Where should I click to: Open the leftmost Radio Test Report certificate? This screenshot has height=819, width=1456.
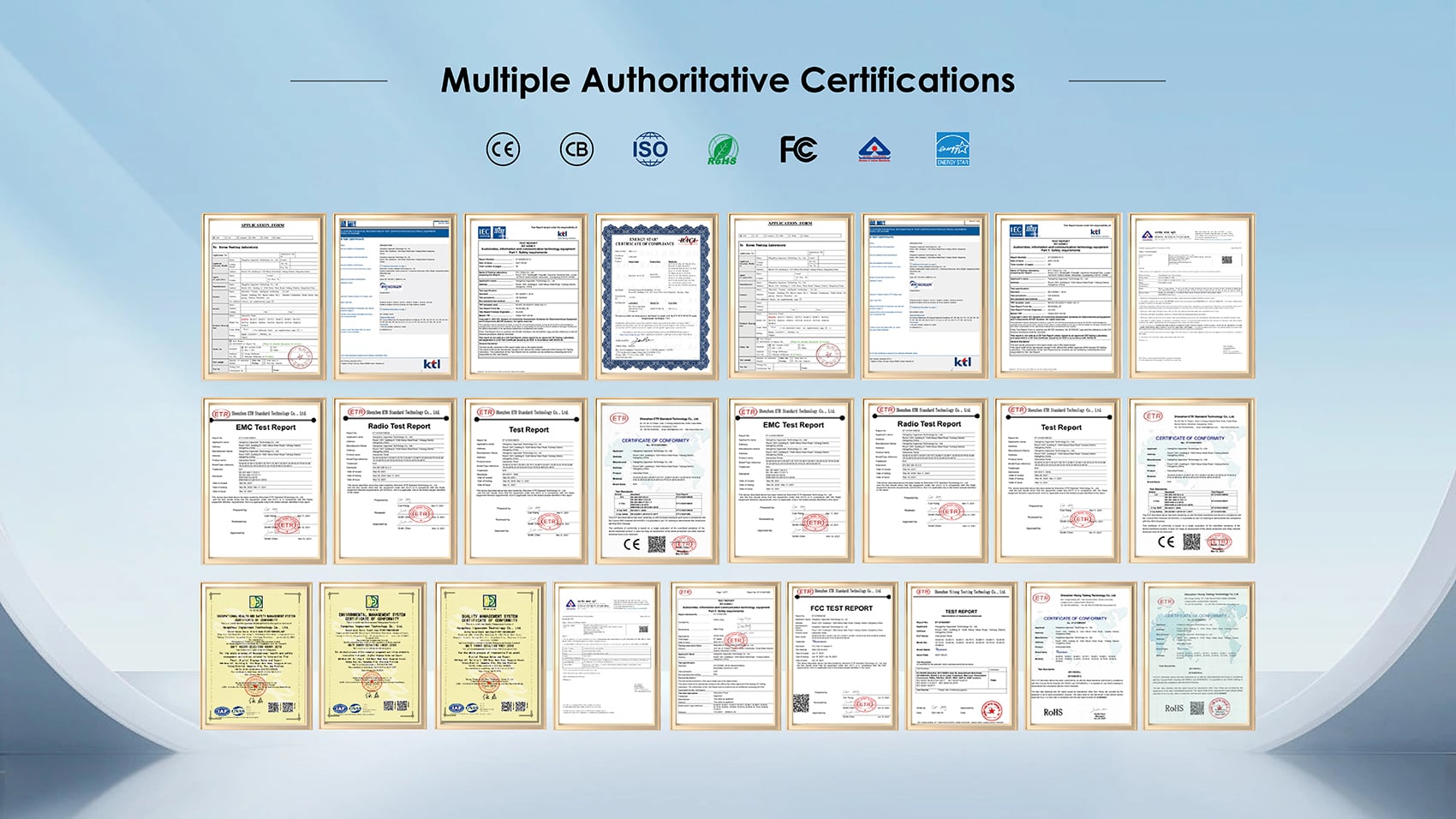[395, 481]
